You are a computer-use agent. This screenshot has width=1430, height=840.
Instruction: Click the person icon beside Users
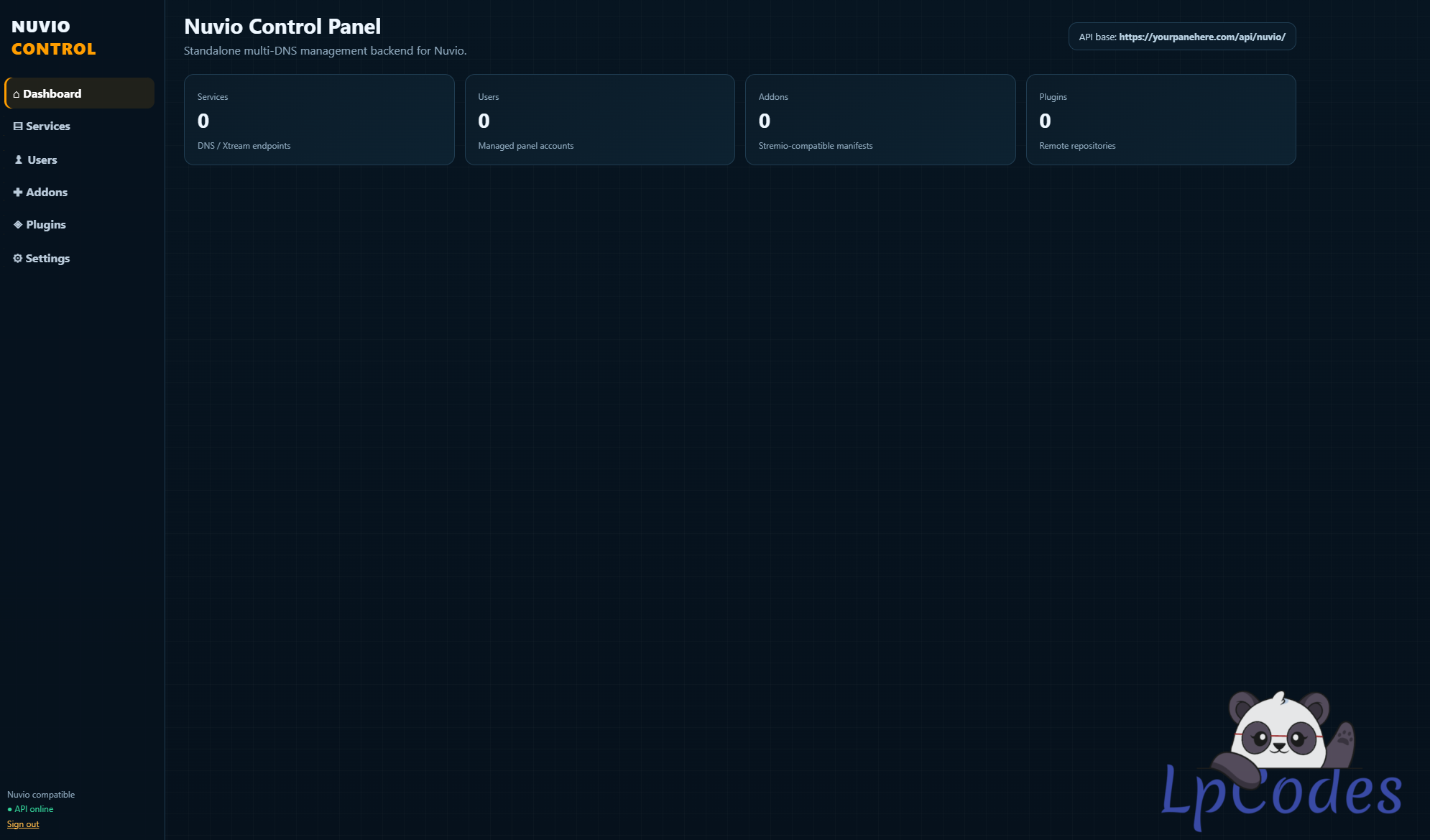point(19,160)
